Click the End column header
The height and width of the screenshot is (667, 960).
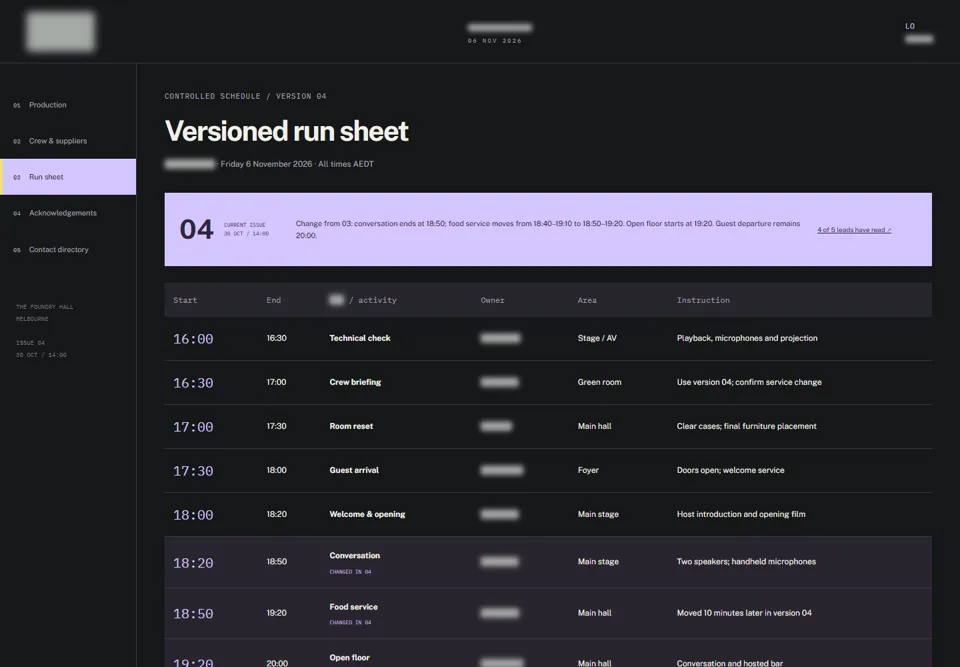[274, 300]
